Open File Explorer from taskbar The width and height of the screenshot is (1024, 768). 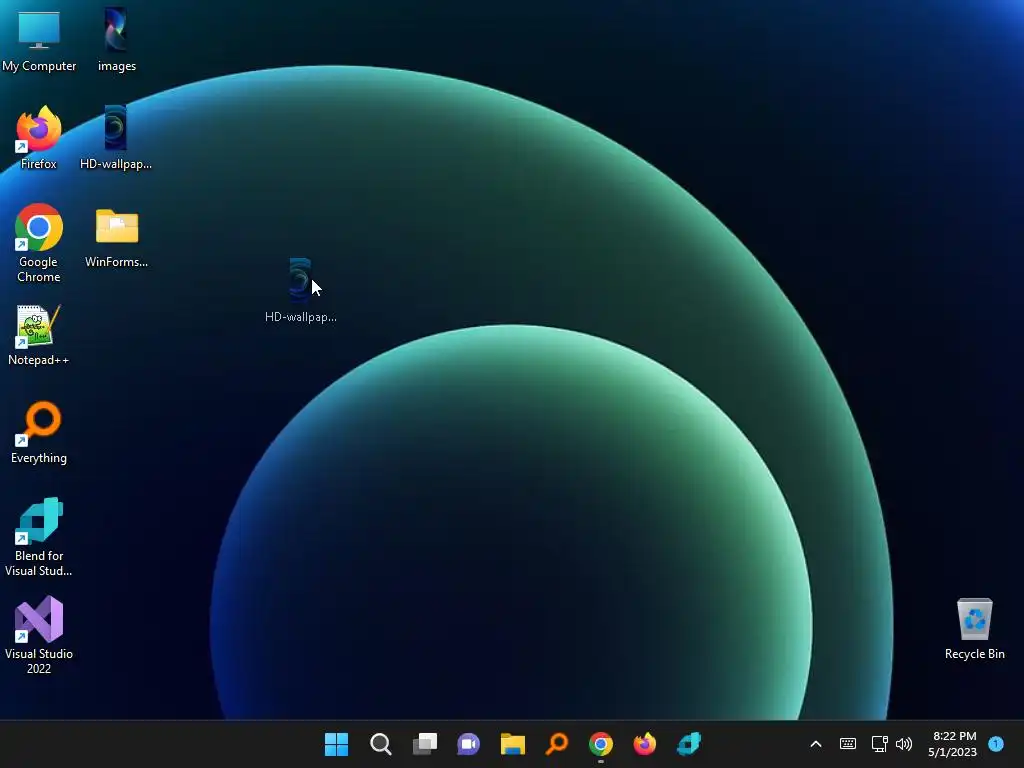click(x=513, y=744)
